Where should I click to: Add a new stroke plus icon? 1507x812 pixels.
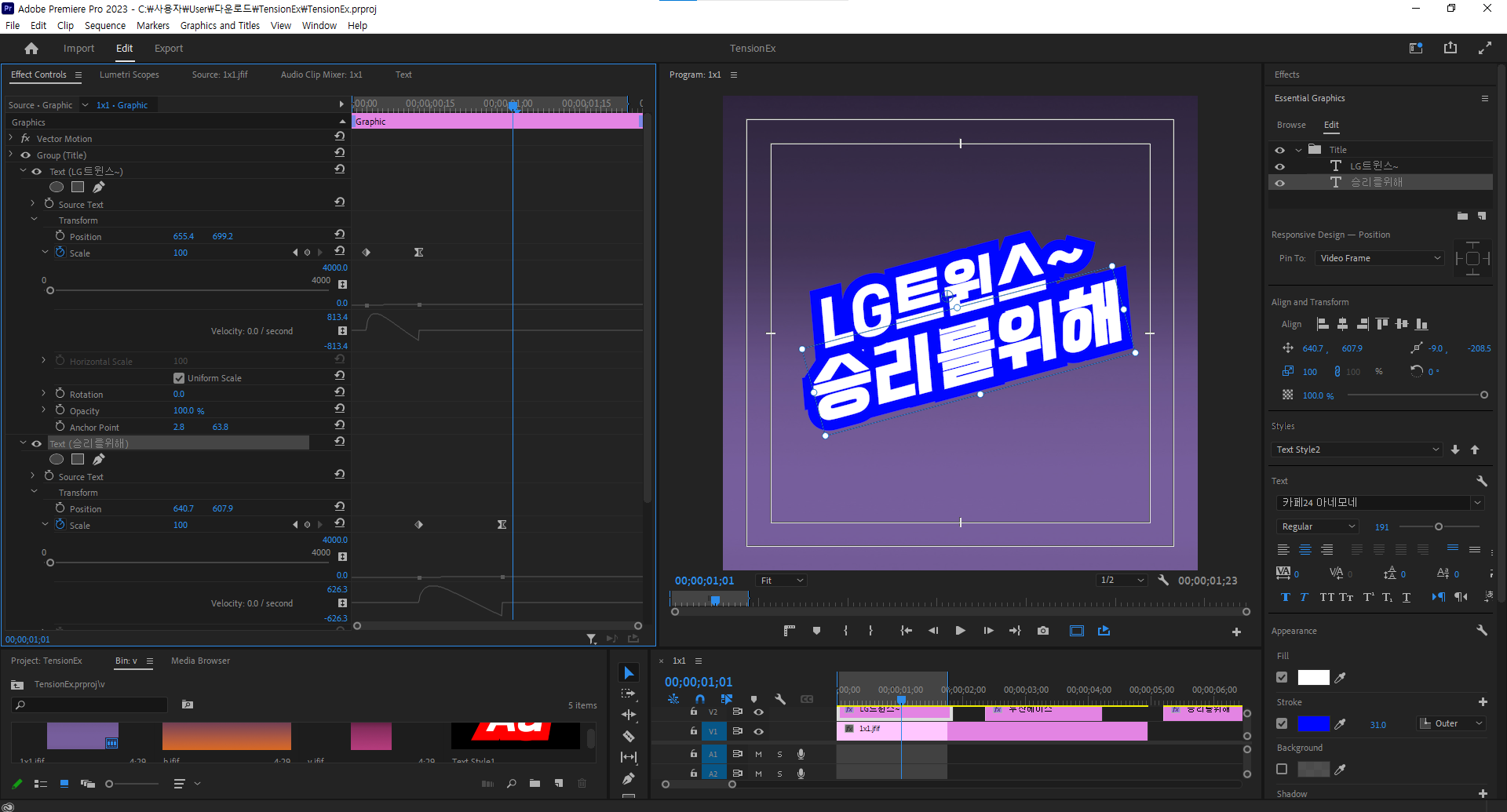1483,702
